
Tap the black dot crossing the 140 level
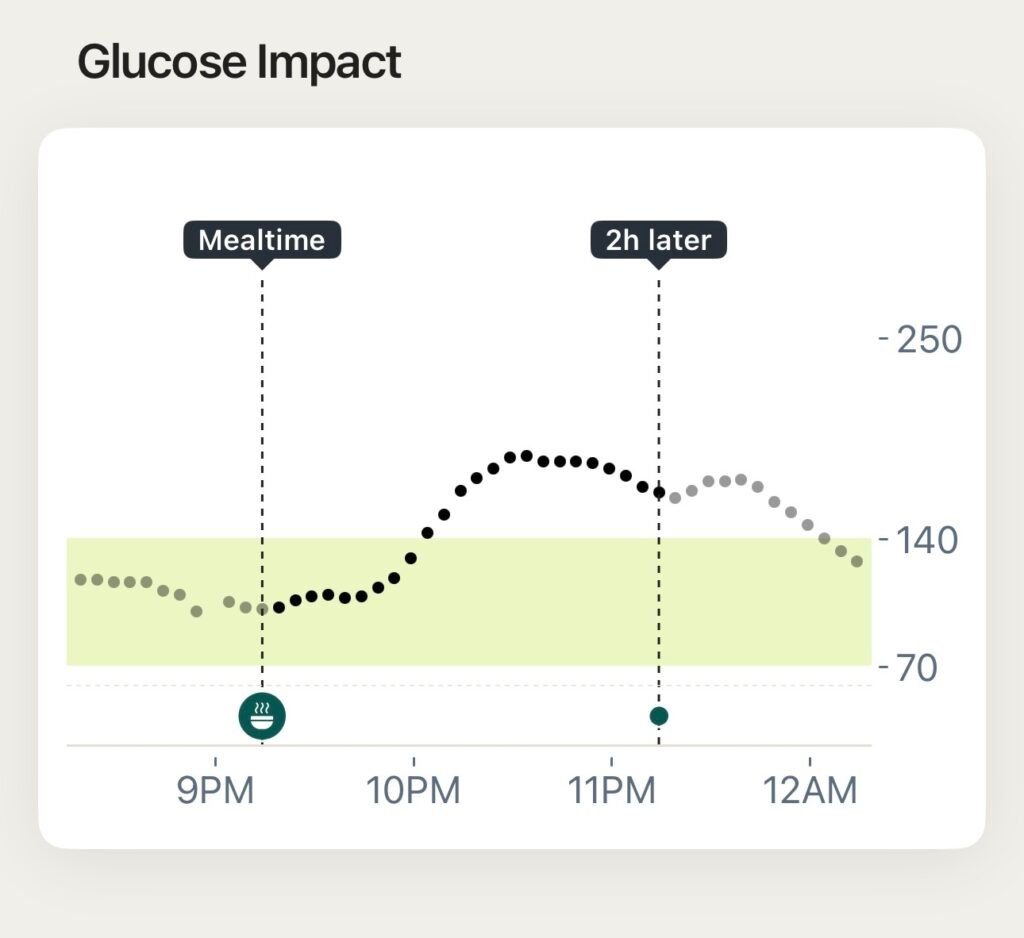coord(427,533)
